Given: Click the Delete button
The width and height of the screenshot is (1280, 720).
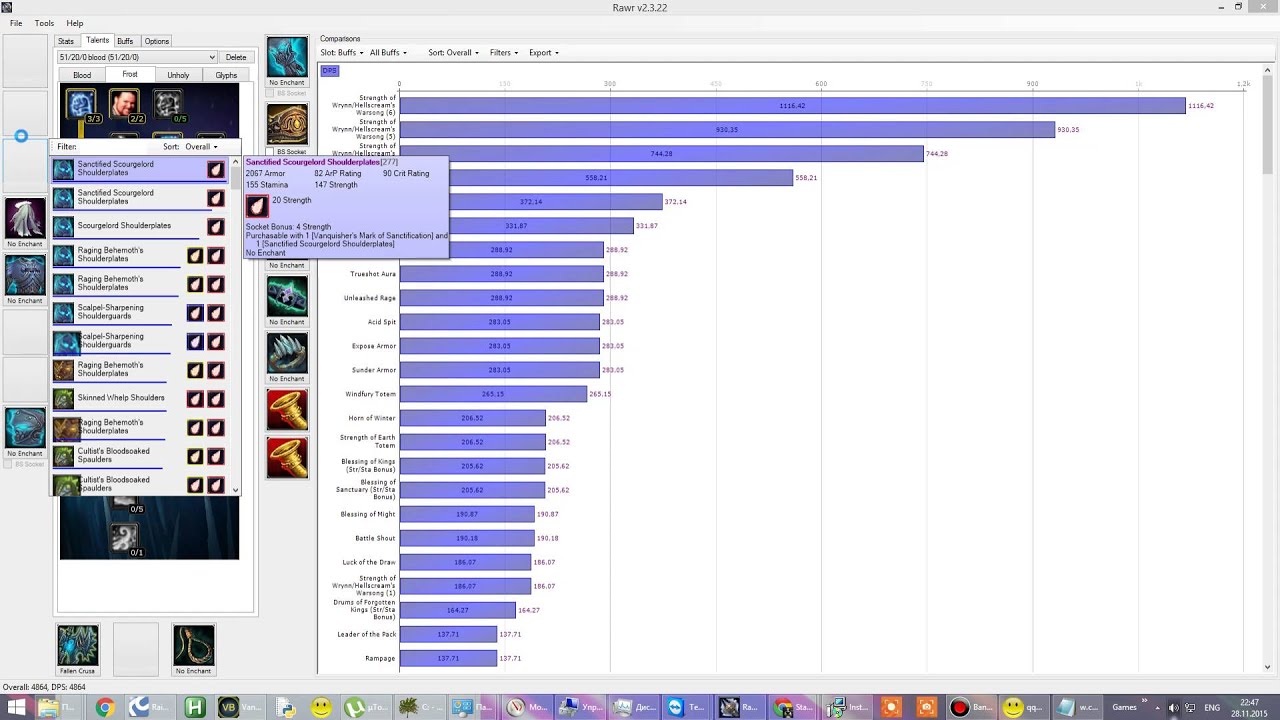Looking at the screenshot, I should click(236, 57).
